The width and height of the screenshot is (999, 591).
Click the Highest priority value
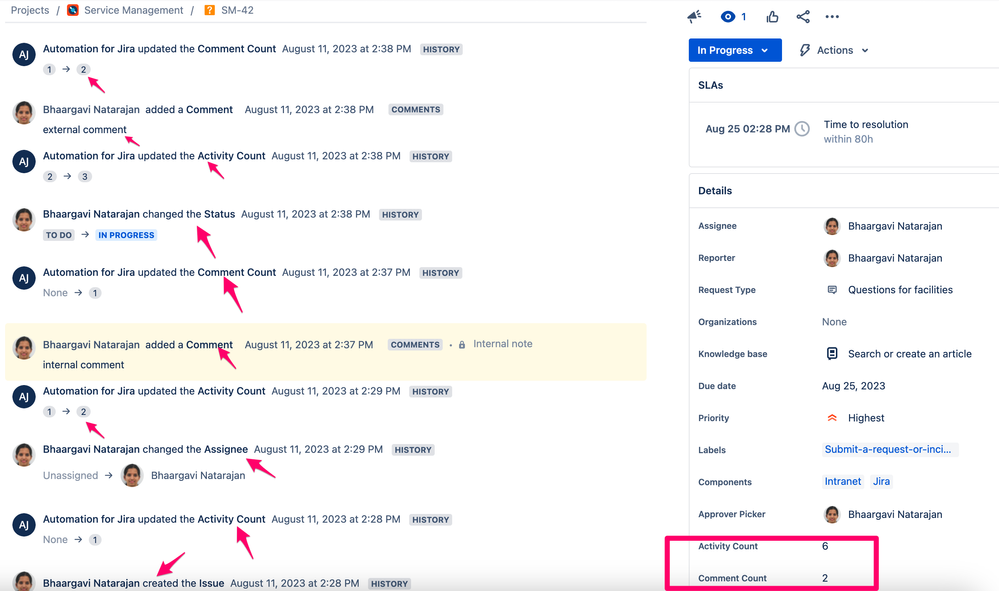tap(866, 418)
